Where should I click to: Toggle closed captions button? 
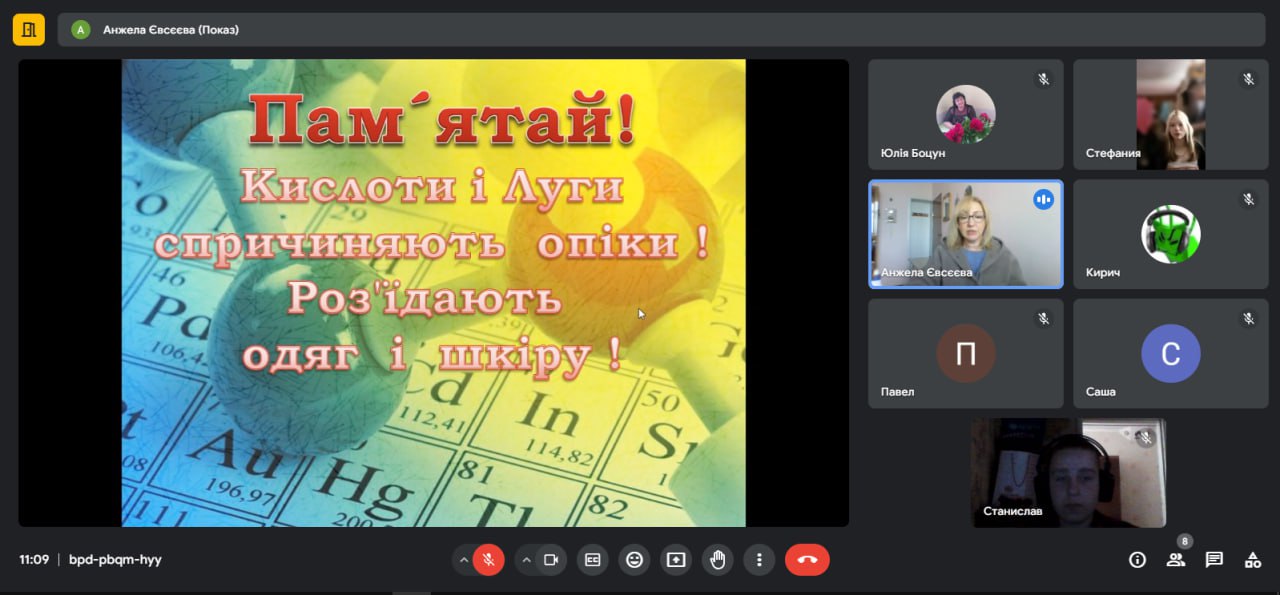(592, 560)
